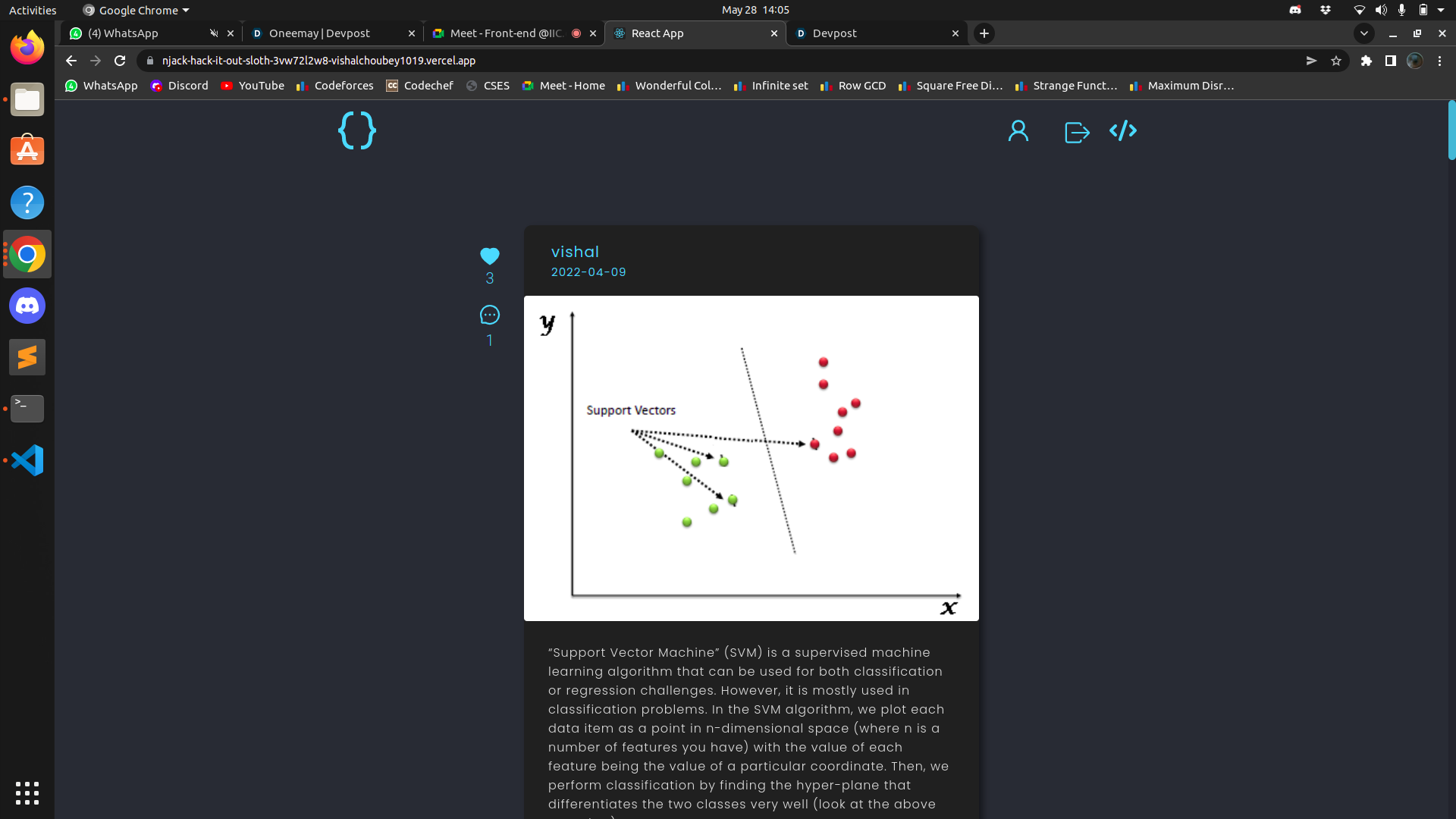Open the Codeforces bookmark
The image size is (1456, 819).
(335, 86)
